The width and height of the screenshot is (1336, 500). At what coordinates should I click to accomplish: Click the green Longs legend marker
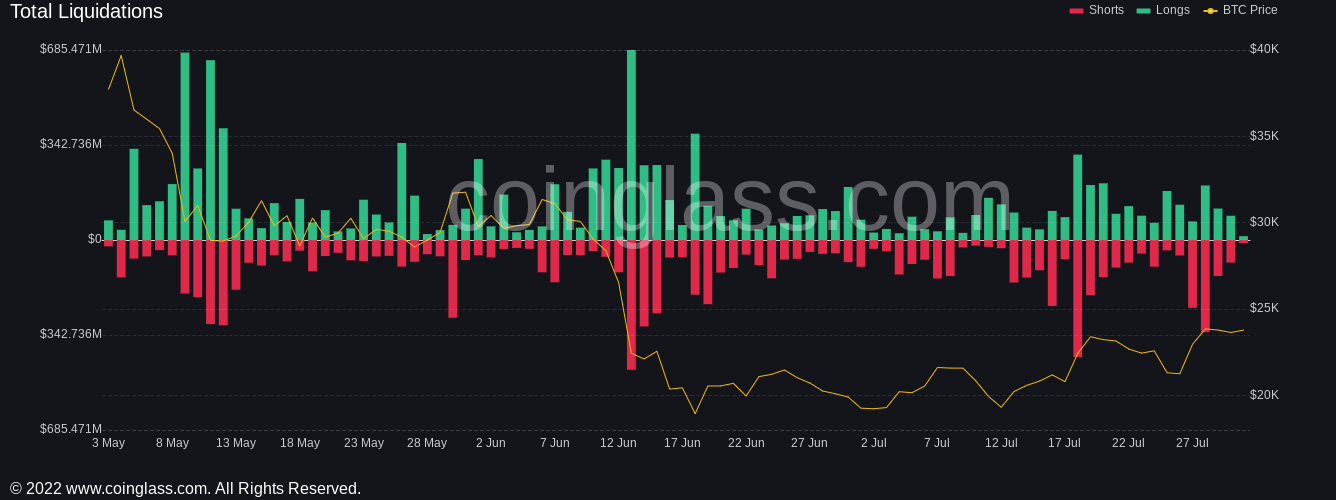pyautogui.click(x=1143, y=11)
